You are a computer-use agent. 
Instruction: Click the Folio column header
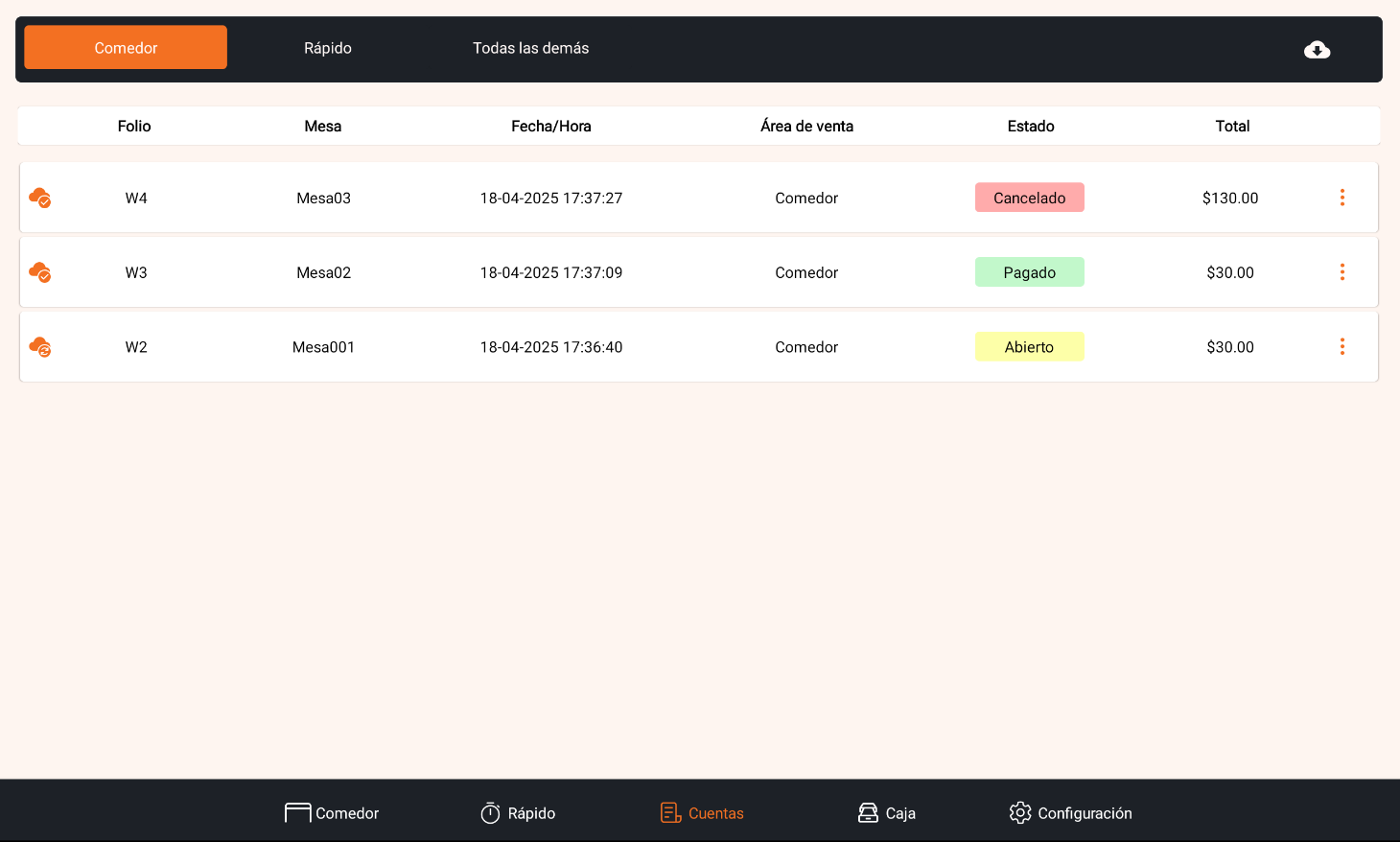coord(134,127)
